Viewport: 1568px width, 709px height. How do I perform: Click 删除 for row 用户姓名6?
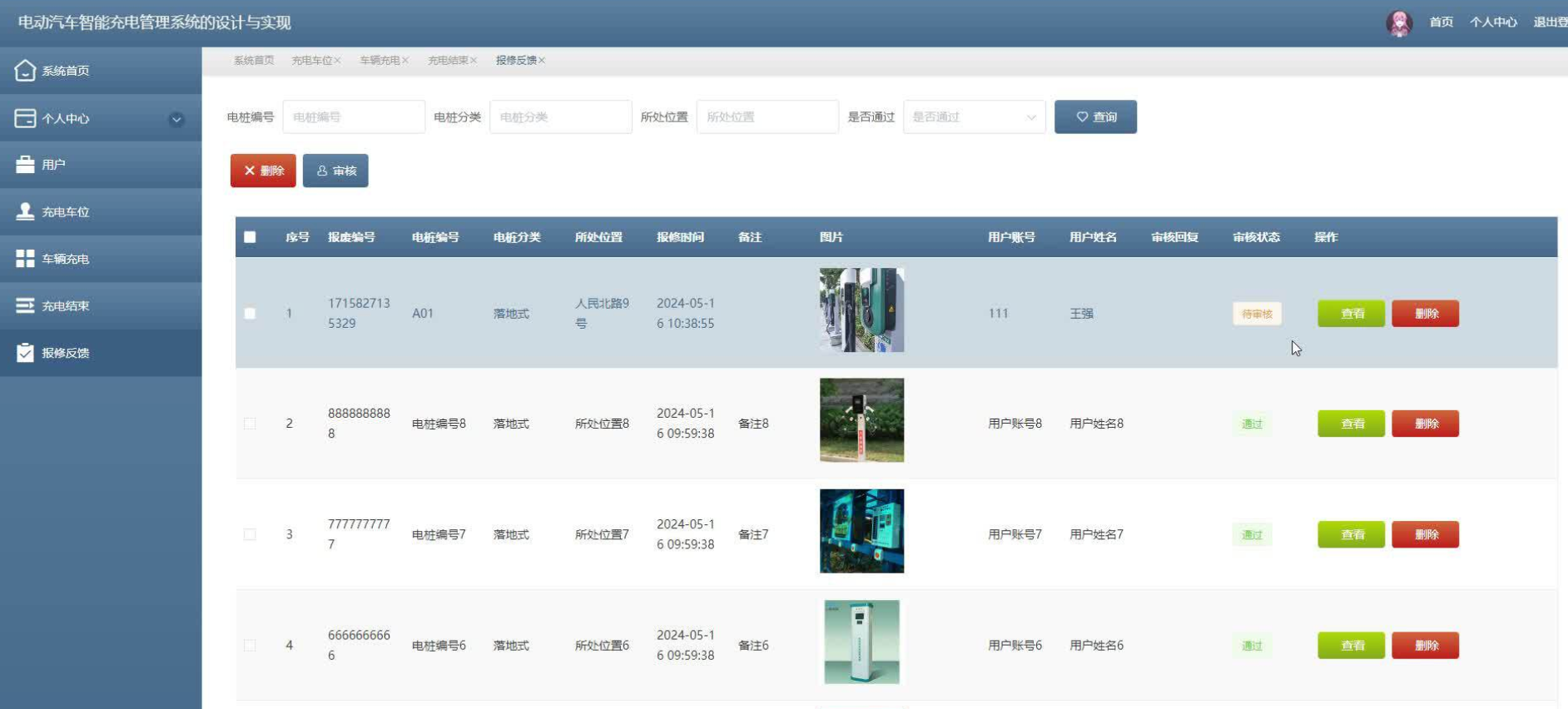click(1426, 645)
